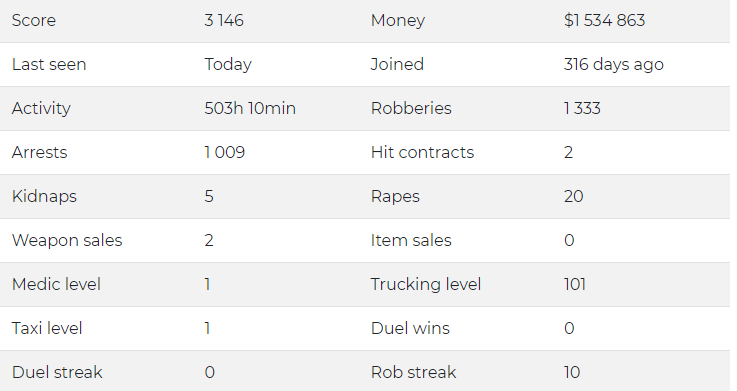737x391 pixels.
Task: Click the Duel wins label
Action: click(410, 328)
